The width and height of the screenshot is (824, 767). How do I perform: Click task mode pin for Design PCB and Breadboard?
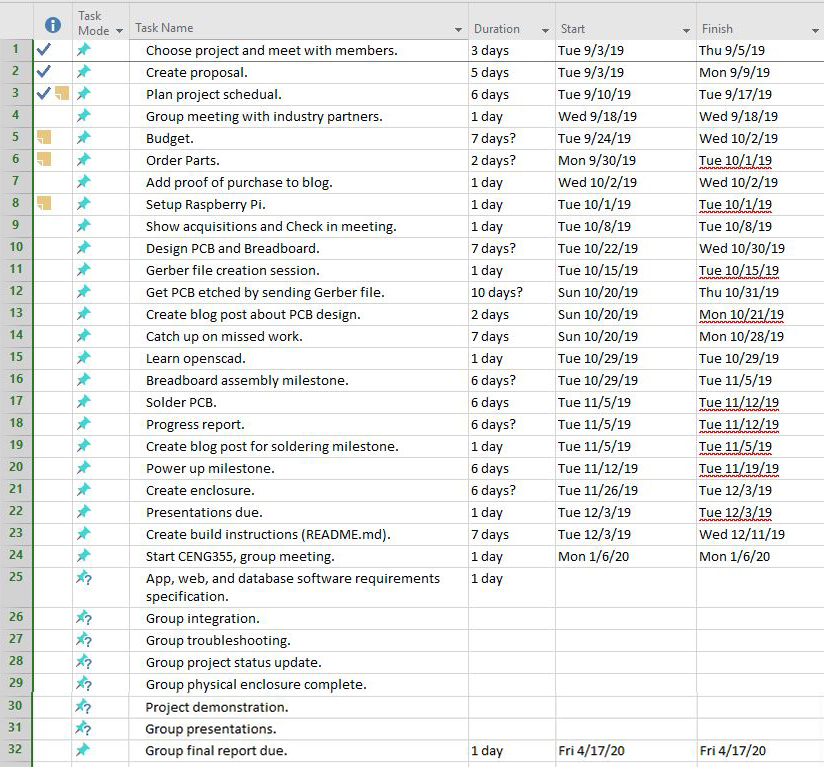84,247
